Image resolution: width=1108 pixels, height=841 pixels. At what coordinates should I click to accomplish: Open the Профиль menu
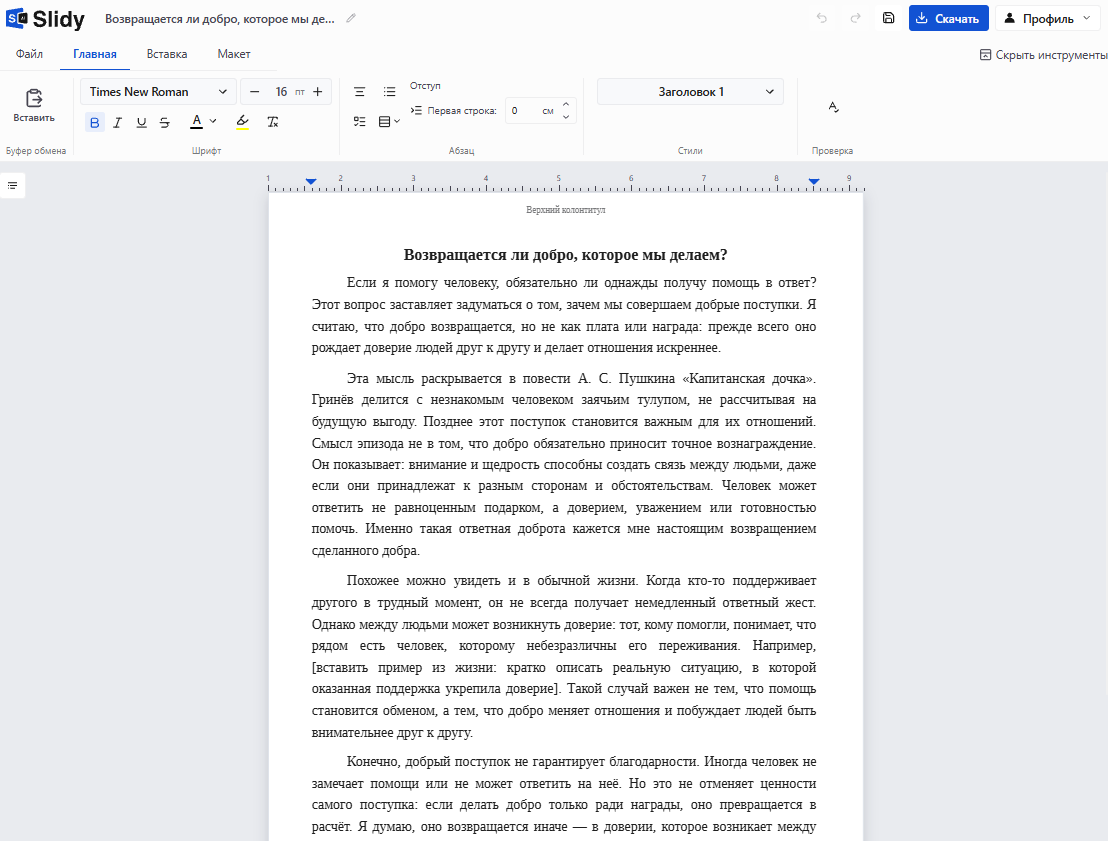1048,18
